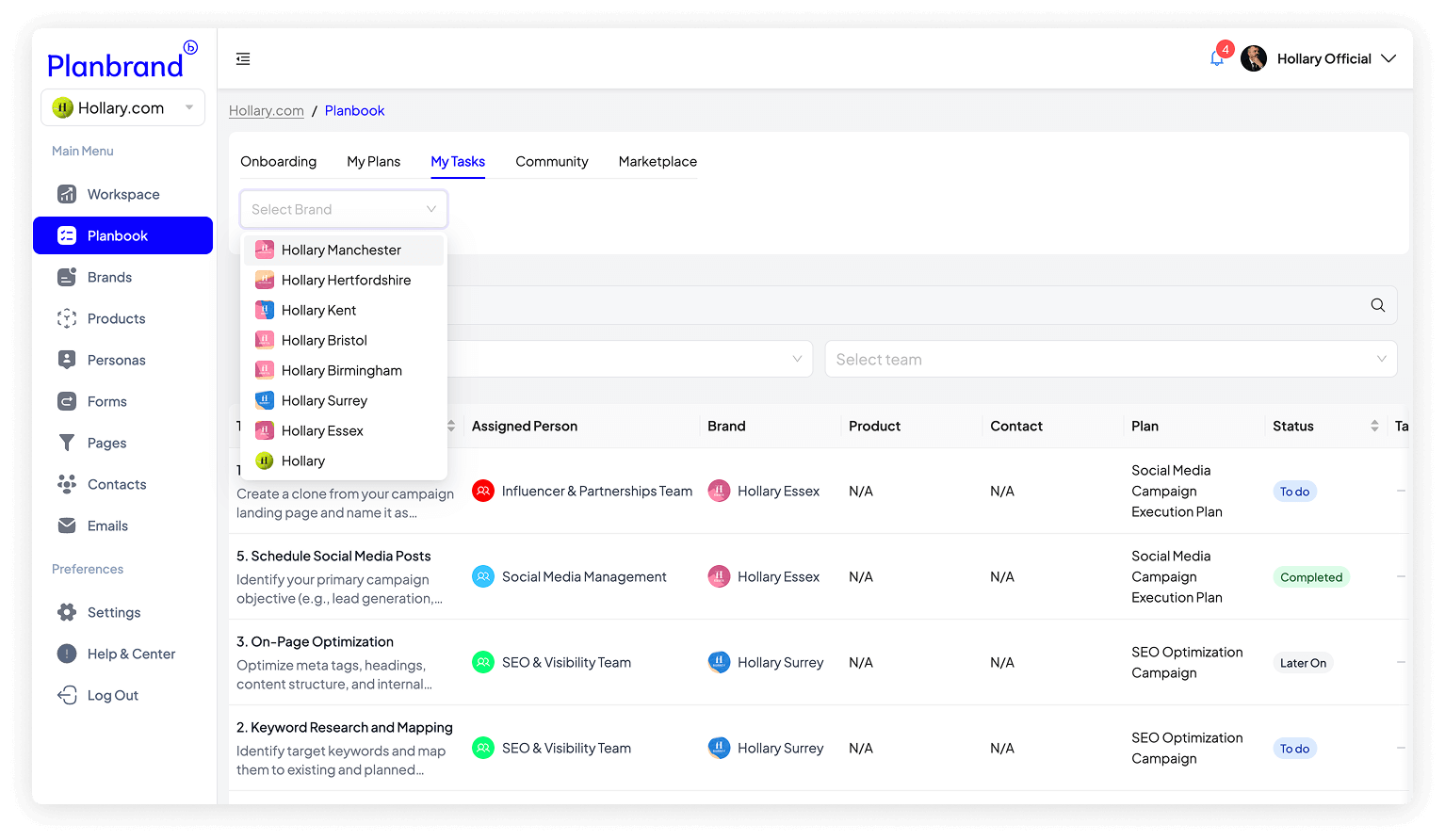Expand the Select team dropdown
This screenshot has width=1445, height=840.
click(x=1110, y=360)
